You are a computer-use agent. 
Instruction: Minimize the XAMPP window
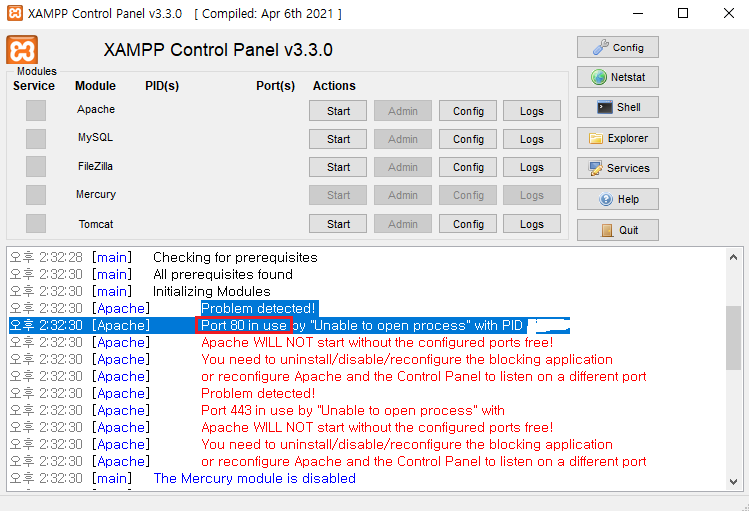click(638, 13)
